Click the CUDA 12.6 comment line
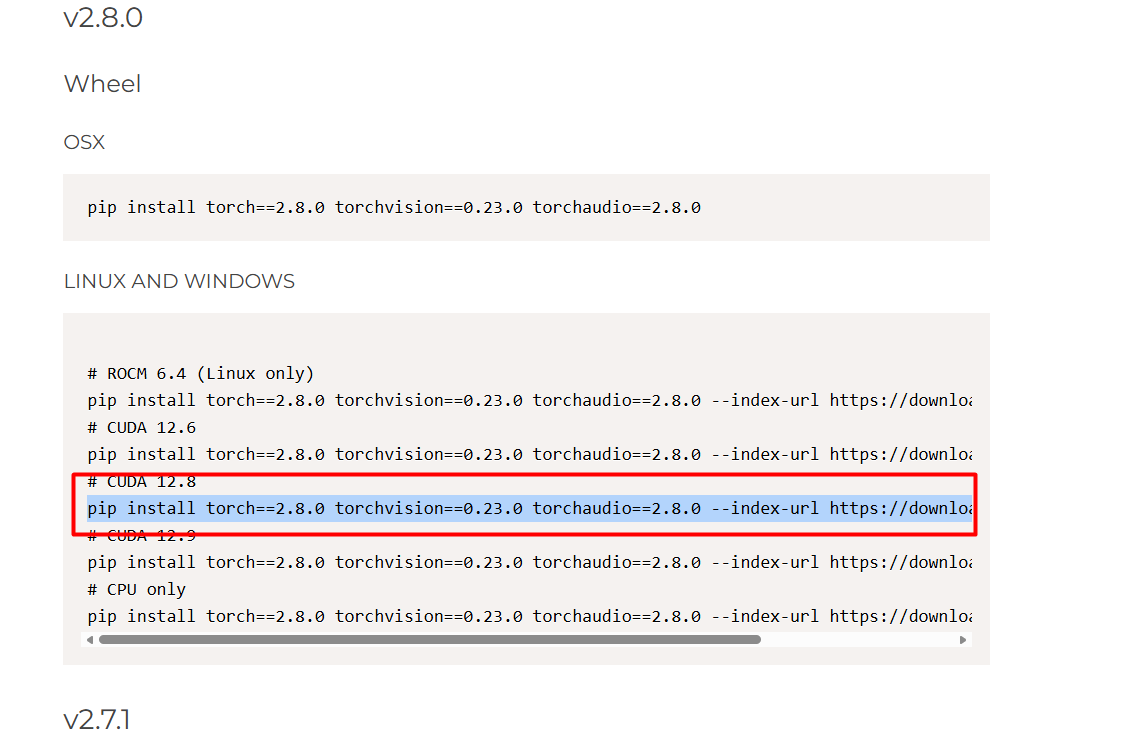 (x=141, y=427)
